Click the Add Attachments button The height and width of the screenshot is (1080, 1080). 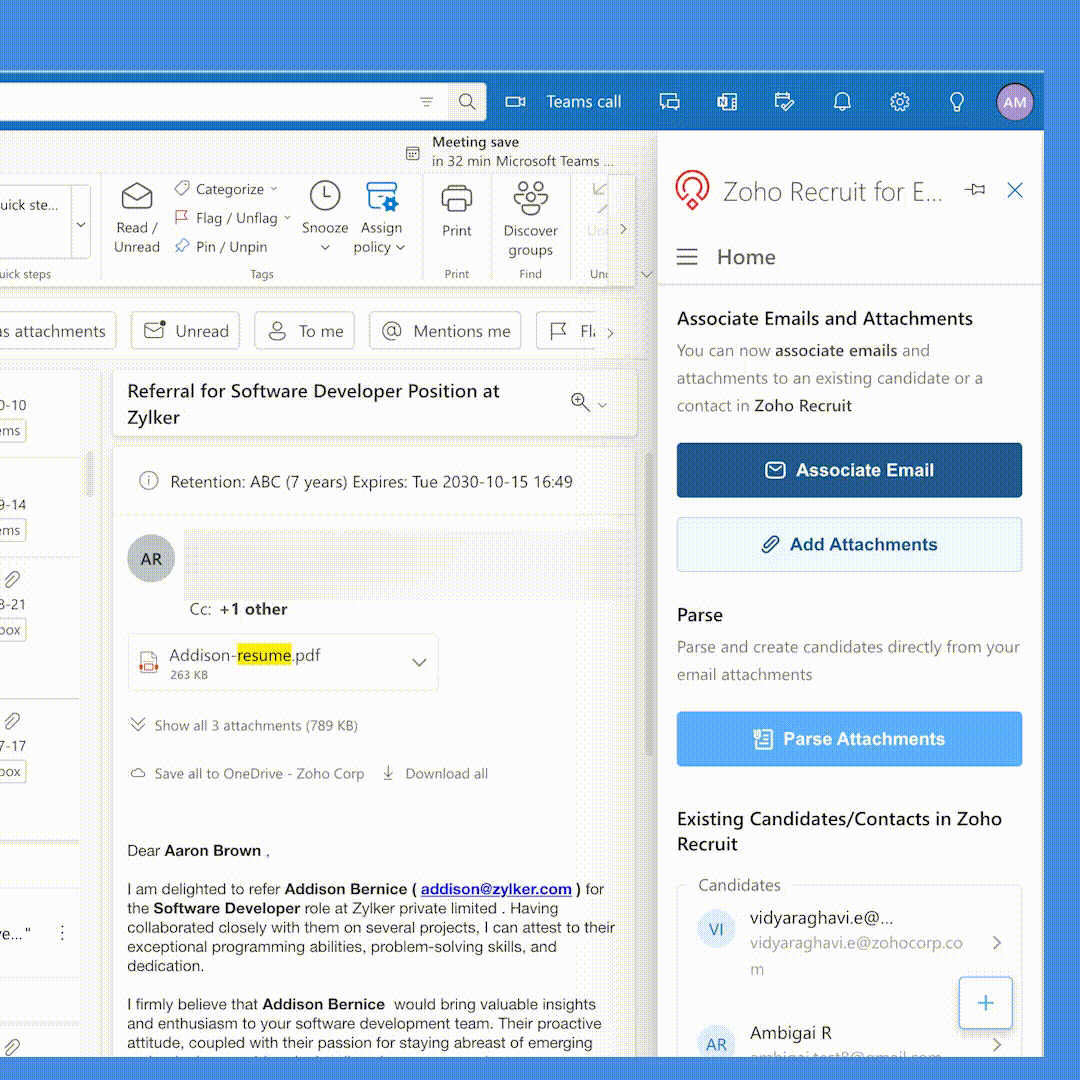tap(849, 545)
